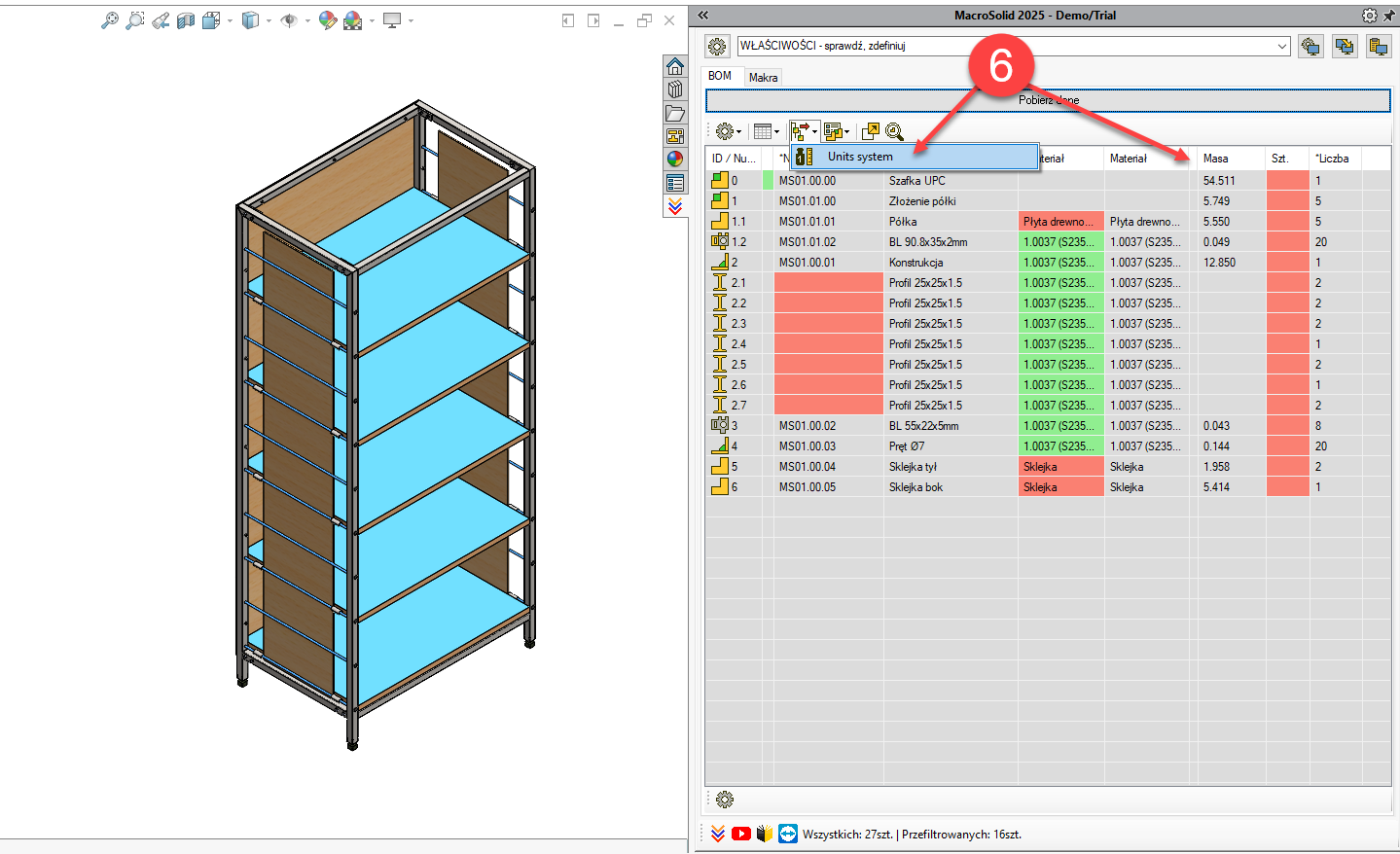Click the Display Style cube icon

point(250,20)
